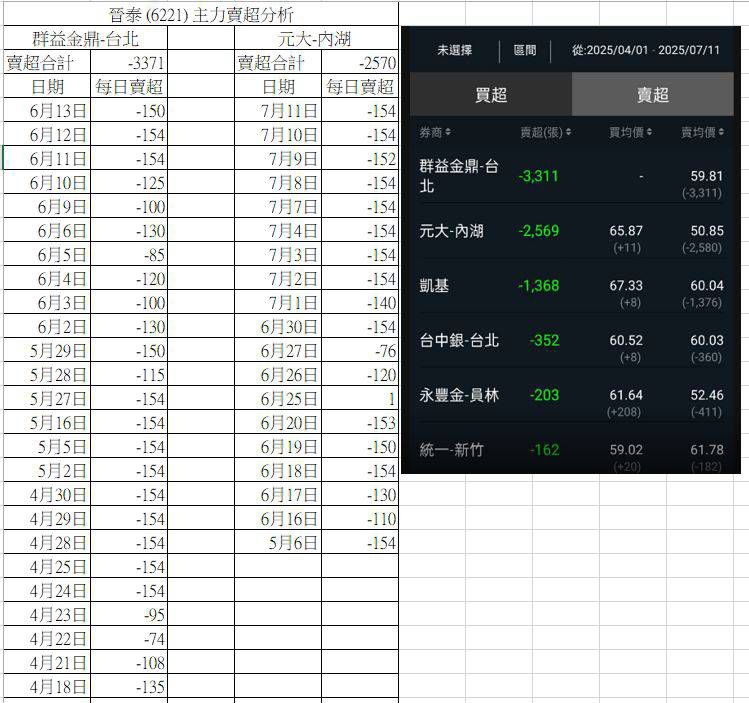Click the -352 sell value

(x=544, y=341)
